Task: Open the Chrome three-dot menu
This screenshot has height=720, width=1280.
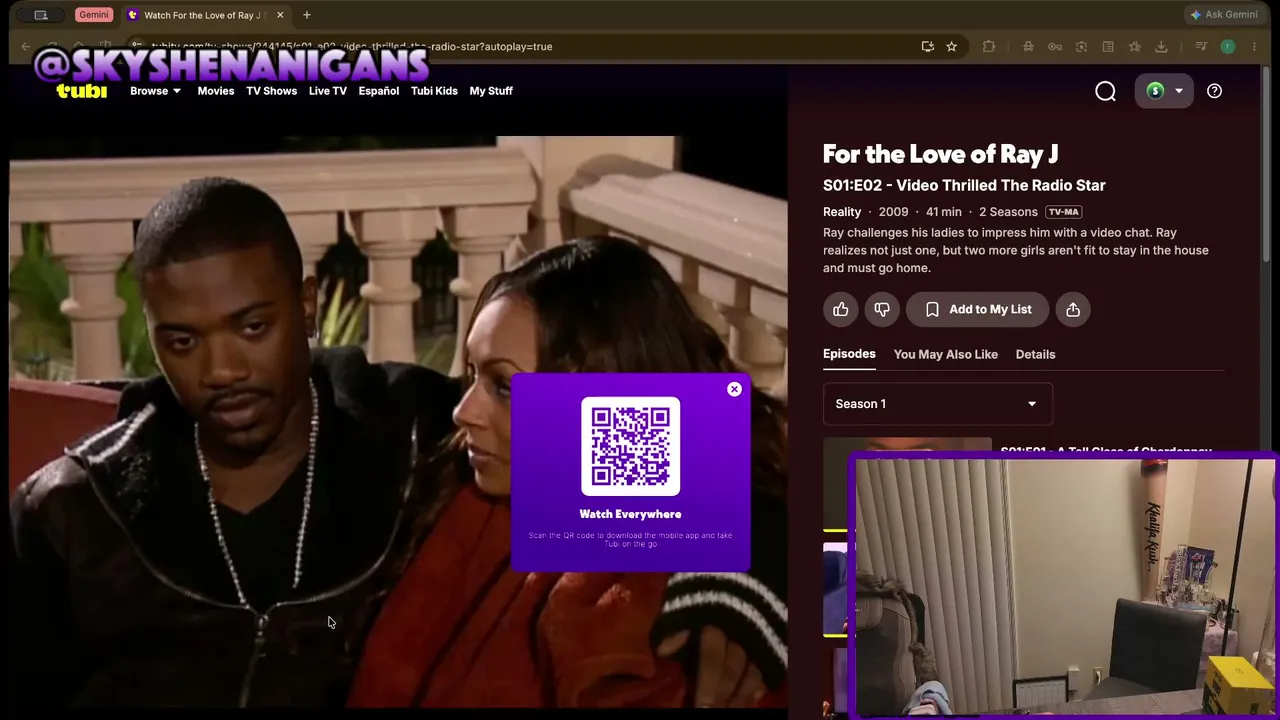Action: pyautogui.click(x=1254, y=46)
